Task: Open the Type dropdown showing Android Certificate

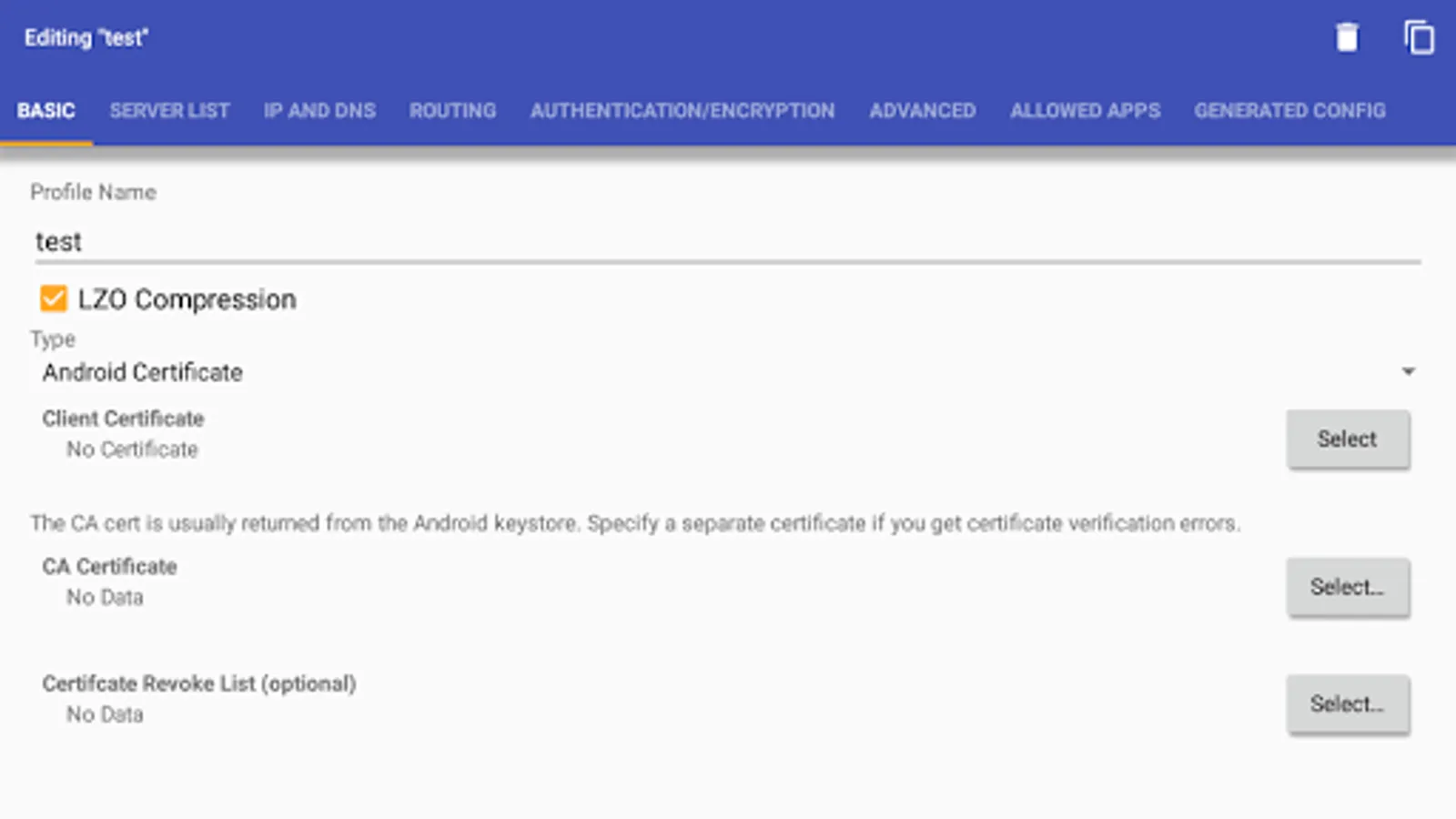Action: point(728,372)
